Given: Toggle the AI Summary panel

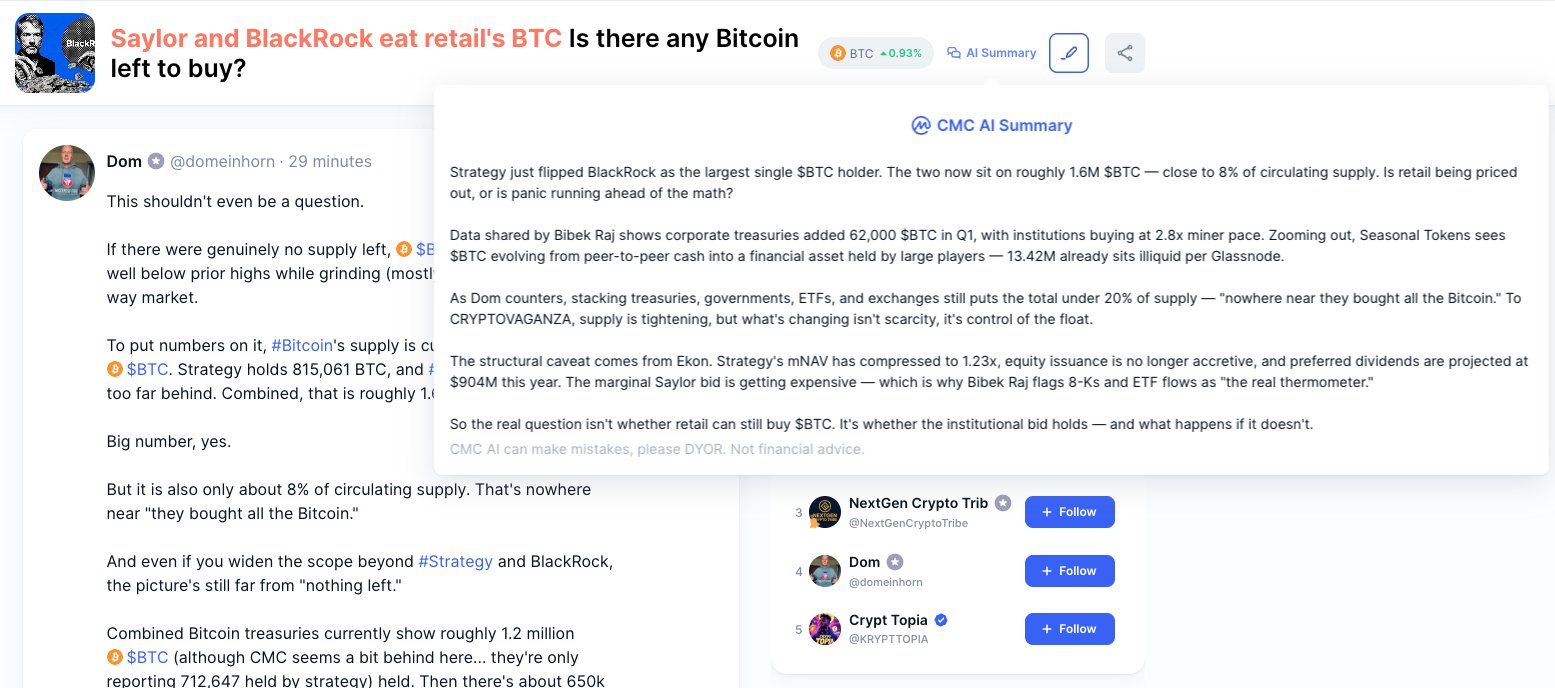Looking at the screenshot, I should coord(992,53).
